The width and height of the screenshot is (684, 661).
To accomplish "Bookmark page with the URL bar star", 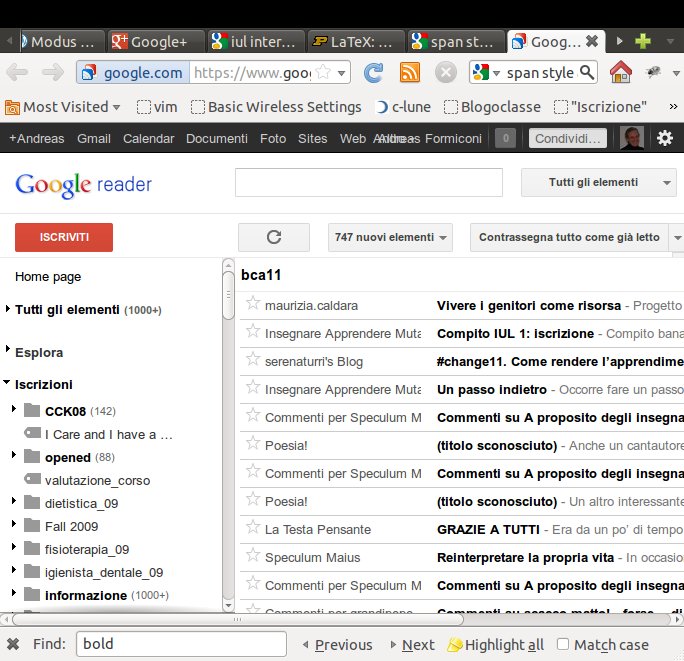I will point(323,72).
